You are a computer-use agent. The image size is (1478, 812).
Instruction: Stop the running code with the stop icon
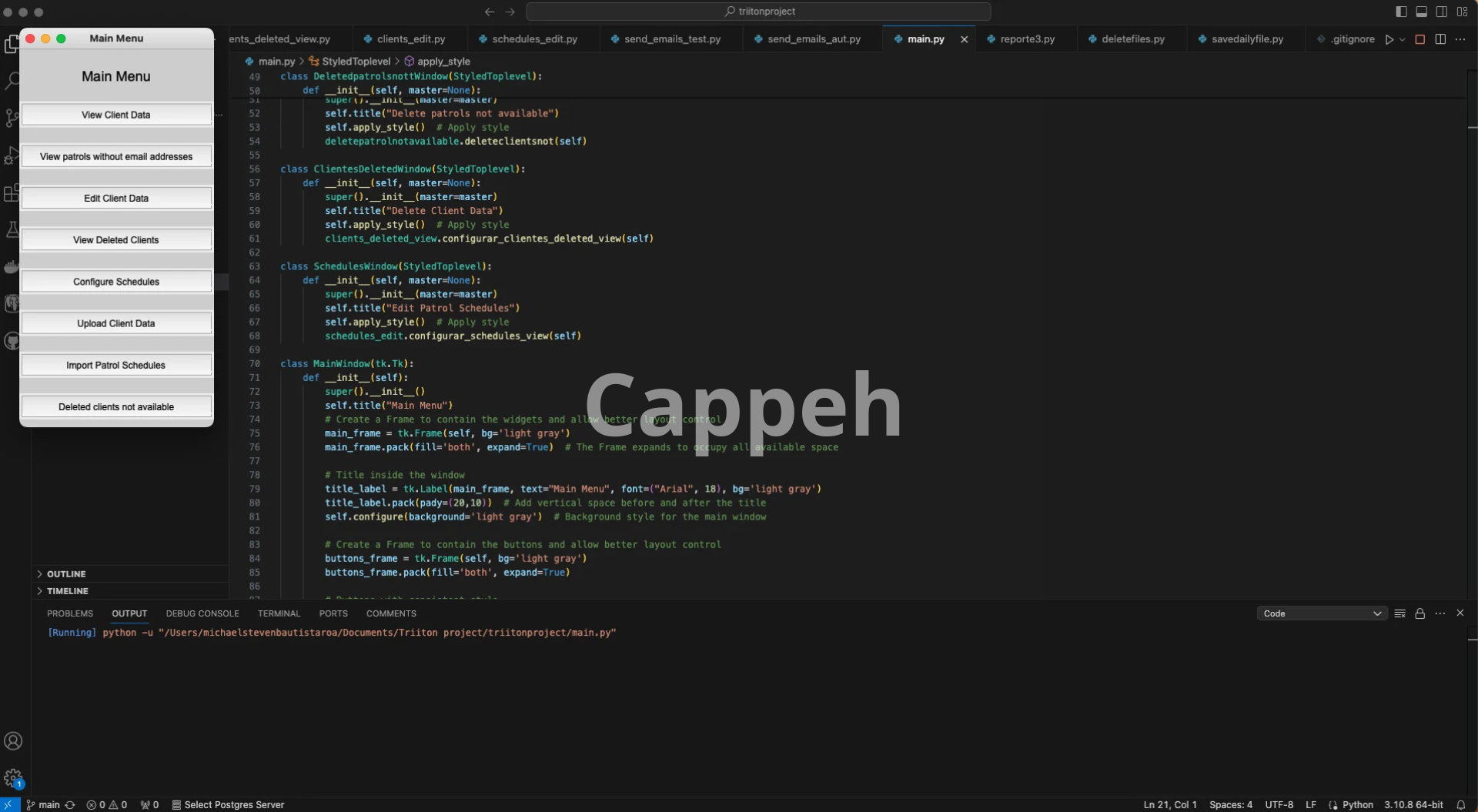[x=1420, y=39]
